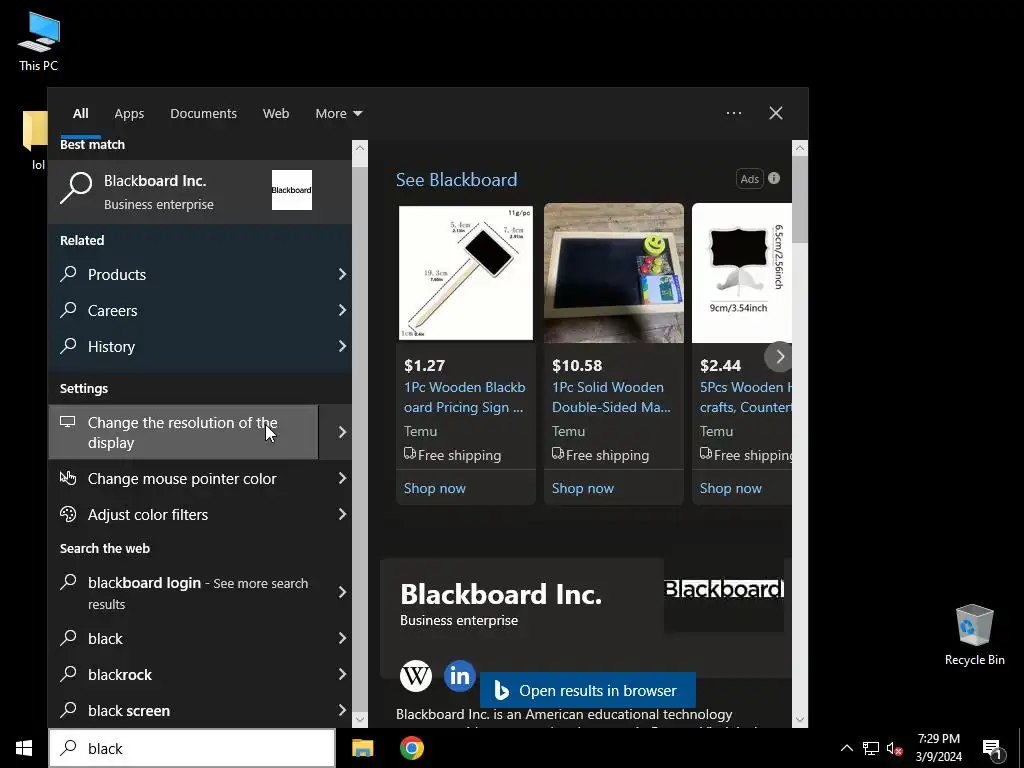Open the Recycle Bin desktop icon

click(974, 635)
